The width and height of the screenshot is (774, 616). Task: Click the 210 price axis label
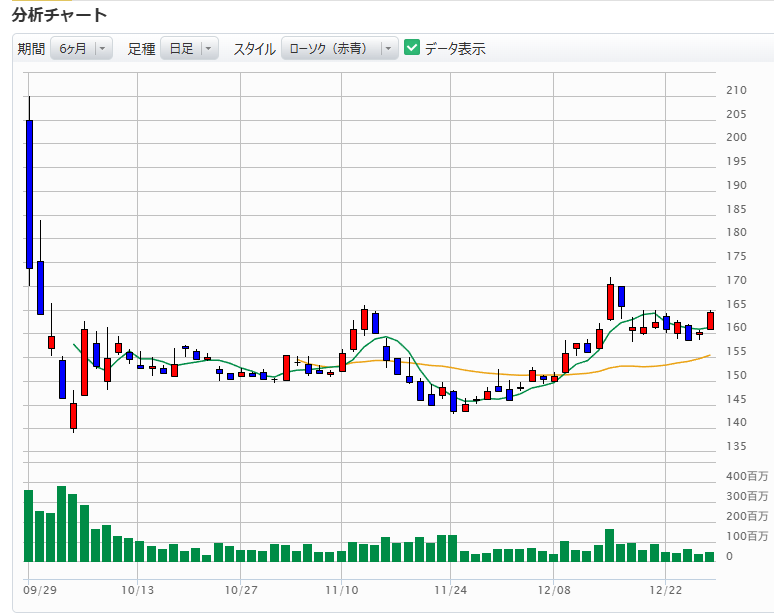(736, 90)
